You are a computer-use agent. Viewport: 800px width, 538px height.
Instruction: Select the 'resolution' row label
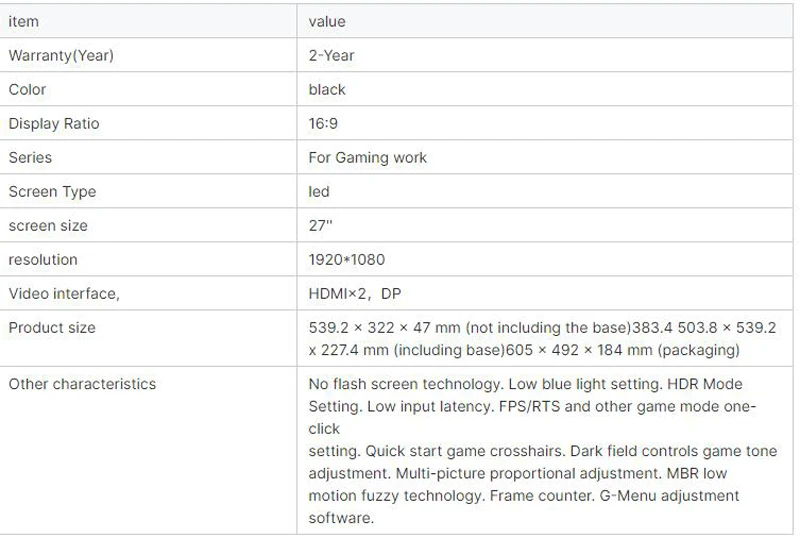[x=43, y=259]
